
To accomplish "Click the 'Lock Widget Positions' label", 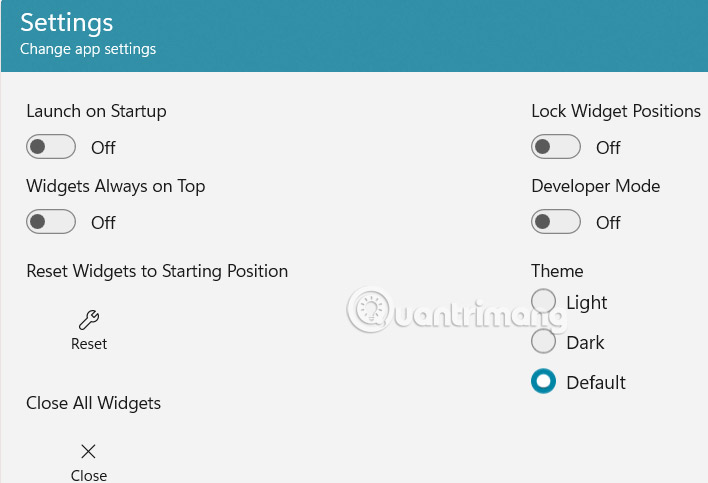I will click(x=616, y=111).
